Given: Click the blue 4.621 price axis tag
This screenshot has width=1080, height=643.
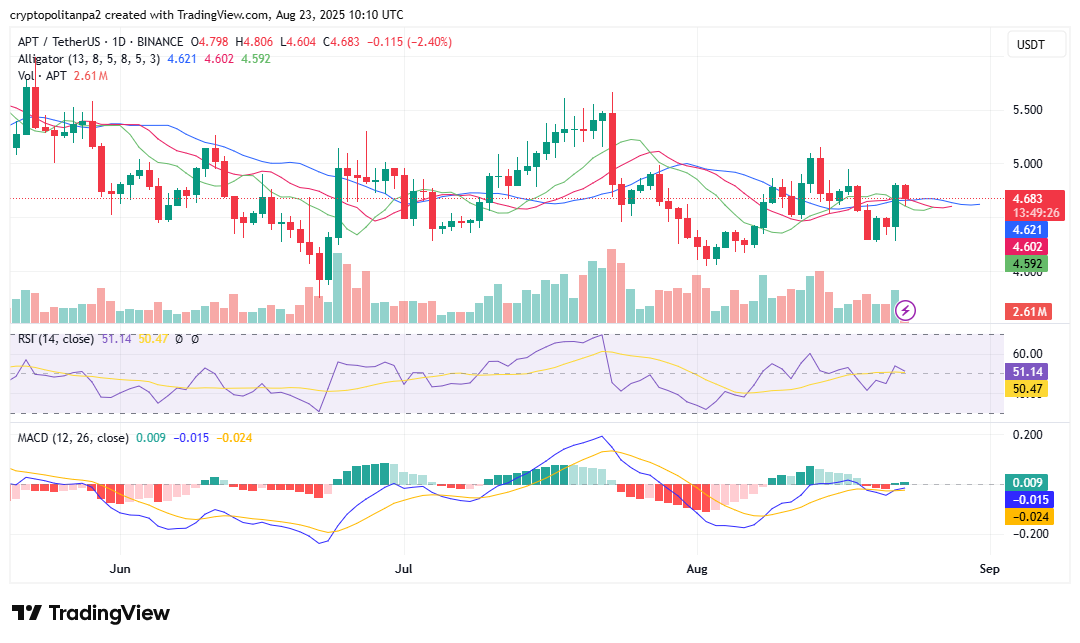Looking at the screenshot, I should (1026, 230).
